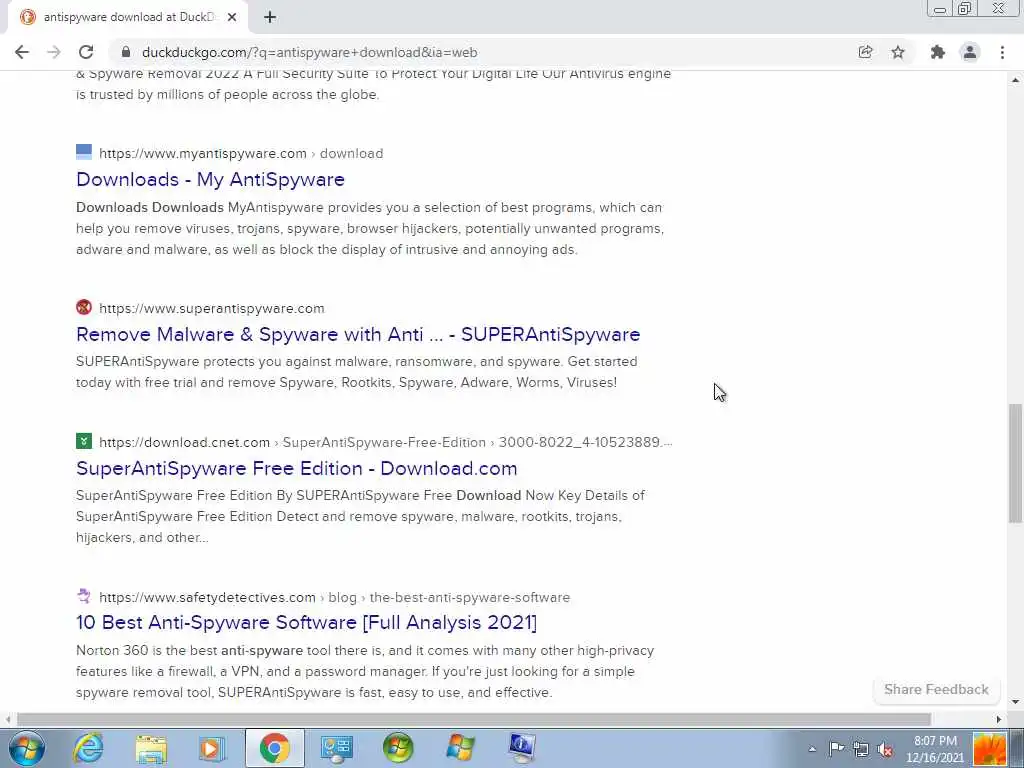Click the muted volume tray icon
This screenshot has width=1024, height=768.
click(x=886, y=749)
